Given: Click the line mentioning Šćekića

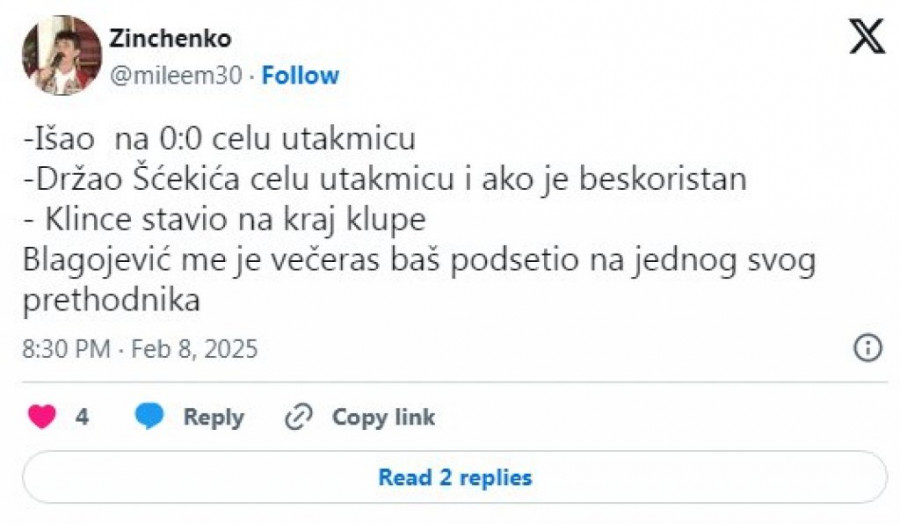Looking at the screenshot, I should (384, 179).
